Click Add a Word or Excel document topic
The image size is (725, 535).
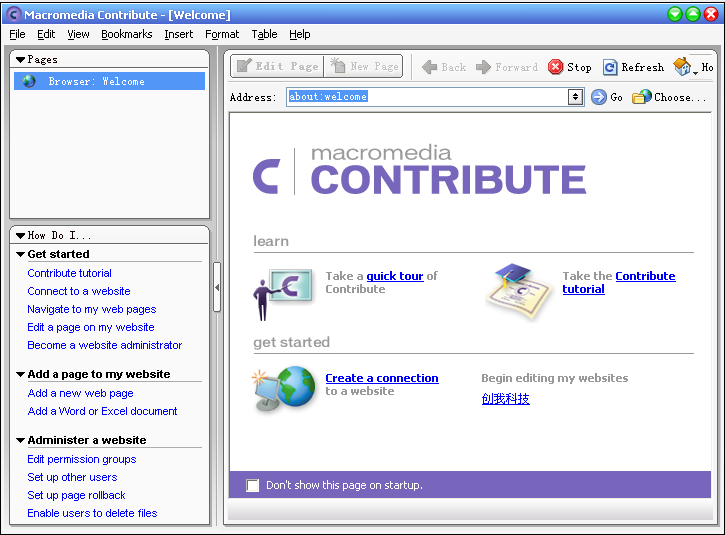pos(102,412)
